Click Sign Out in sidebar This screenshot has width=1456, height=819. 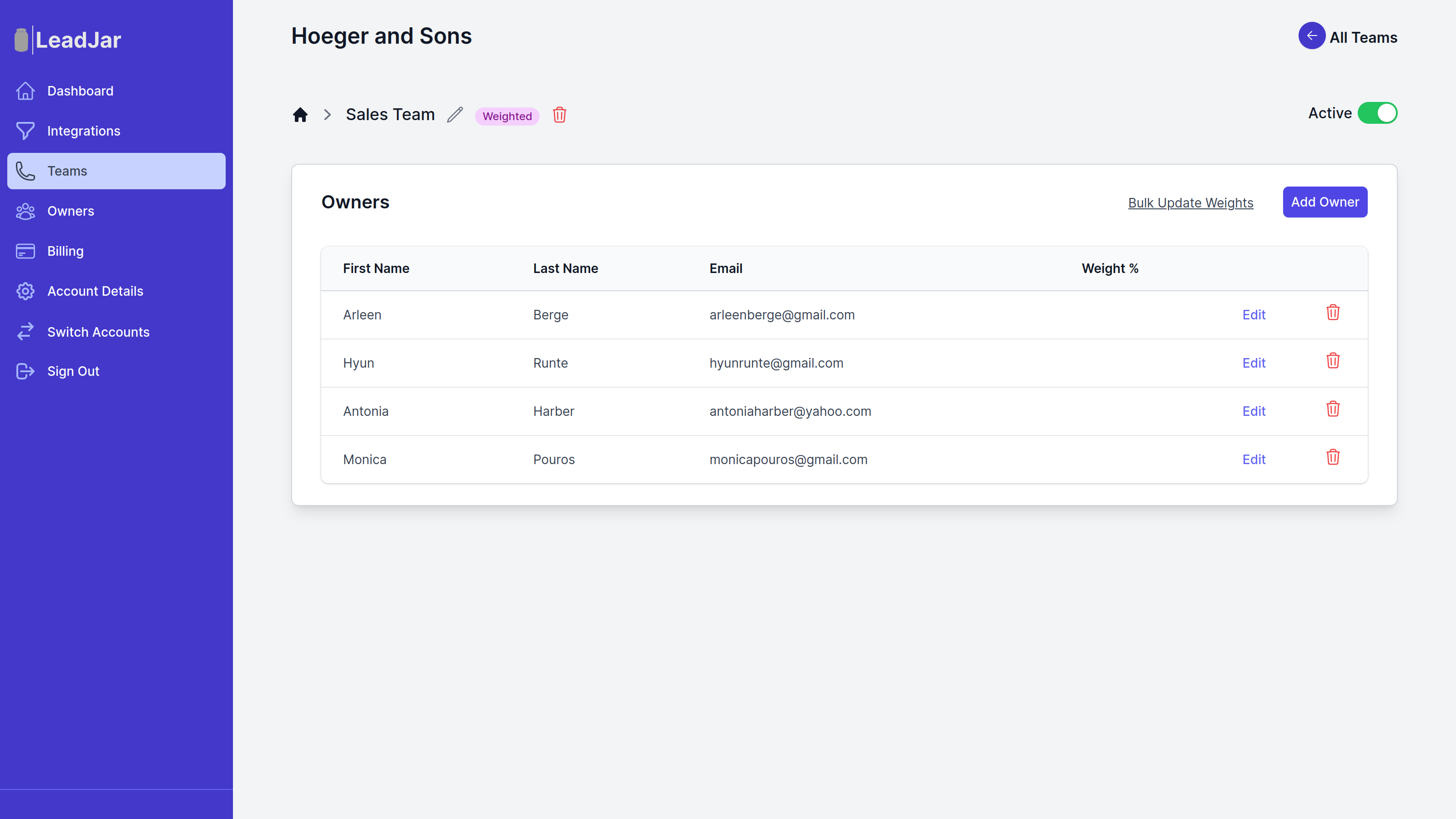coord(73,371)
